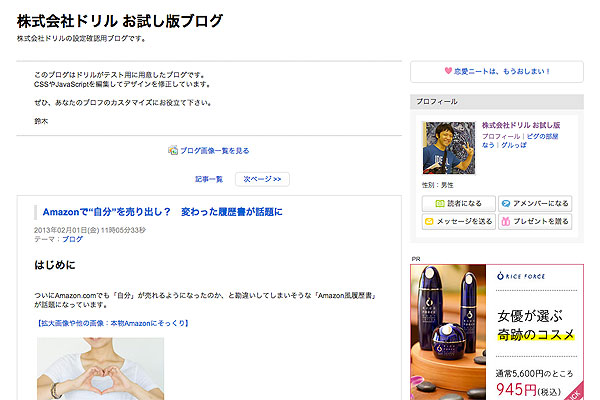Open the ブログ theme link

pyautogui.click(x=72, y=239)
